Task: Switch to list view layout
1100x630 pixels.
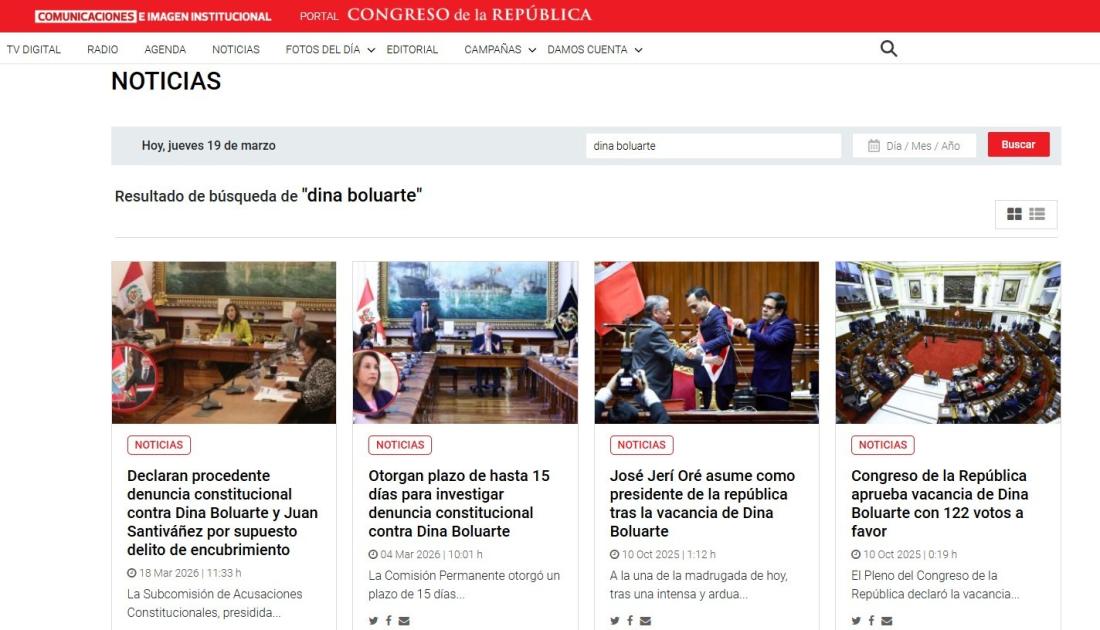Action: pos(1037,214)
